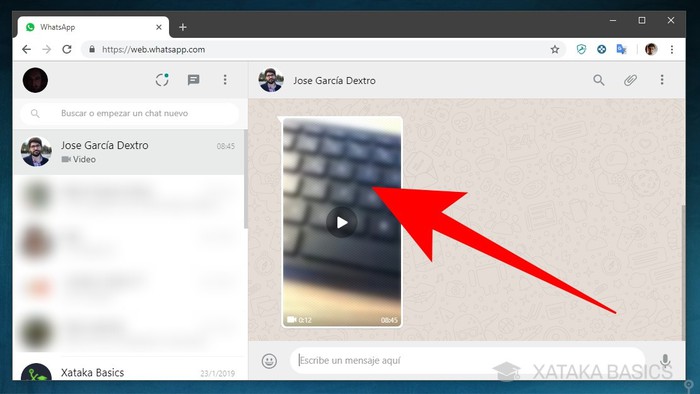The image size is (700, 394).
Task: Focus the search or new chat box
Action: pyautogui.click(x=129, y=113)
